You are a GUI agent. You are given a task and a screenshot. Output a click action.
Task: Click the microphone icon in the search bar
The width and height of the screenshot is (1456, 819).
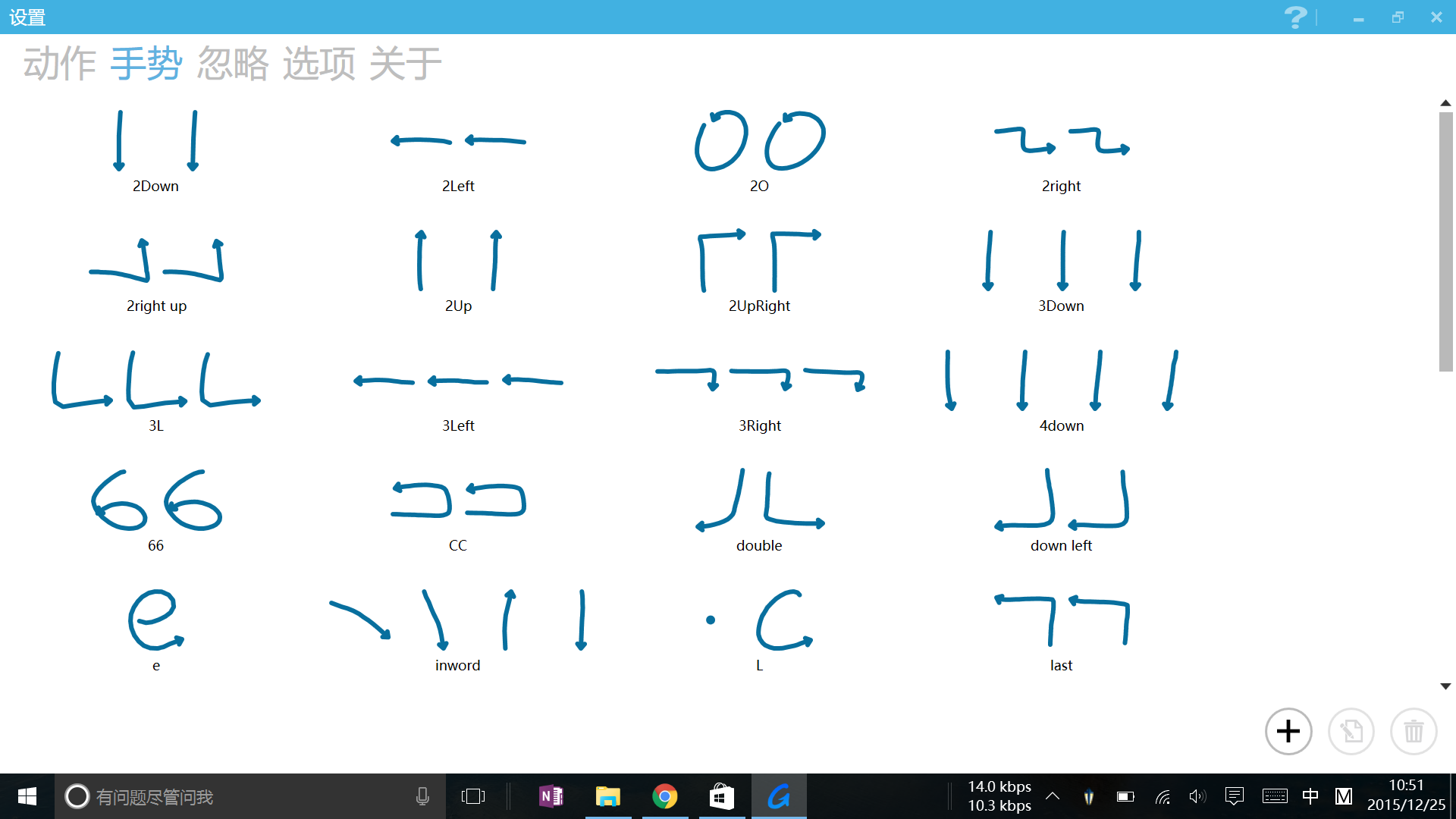pos(422,796)
